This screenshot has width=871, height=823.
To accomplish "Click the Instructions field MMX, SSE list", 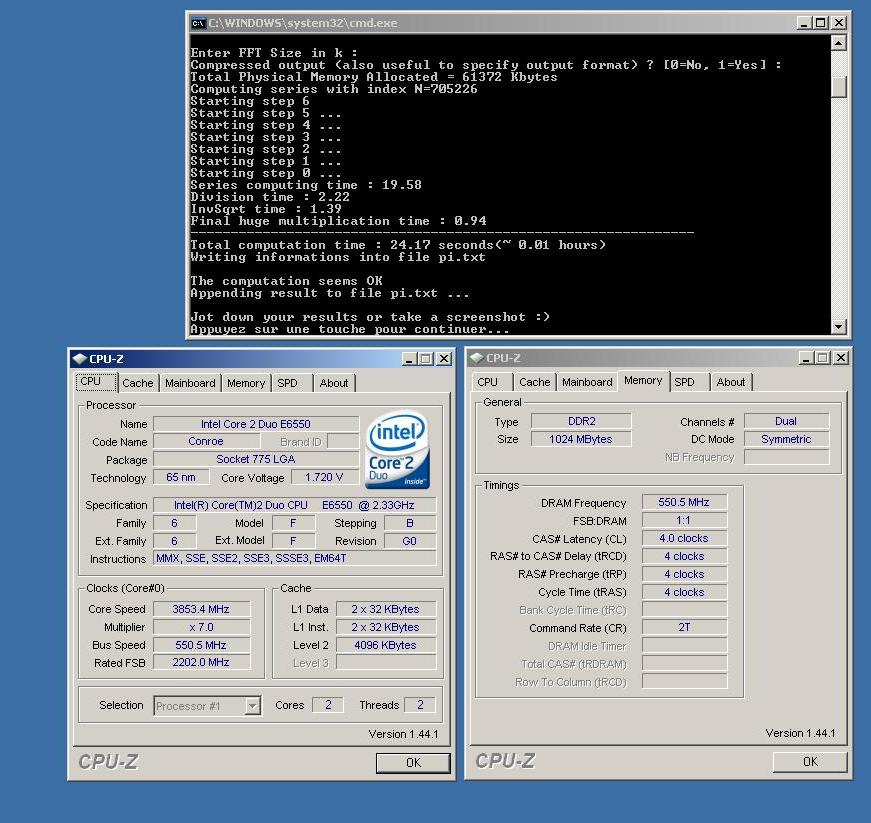I will pyautogui.click(x=294, y=558).
